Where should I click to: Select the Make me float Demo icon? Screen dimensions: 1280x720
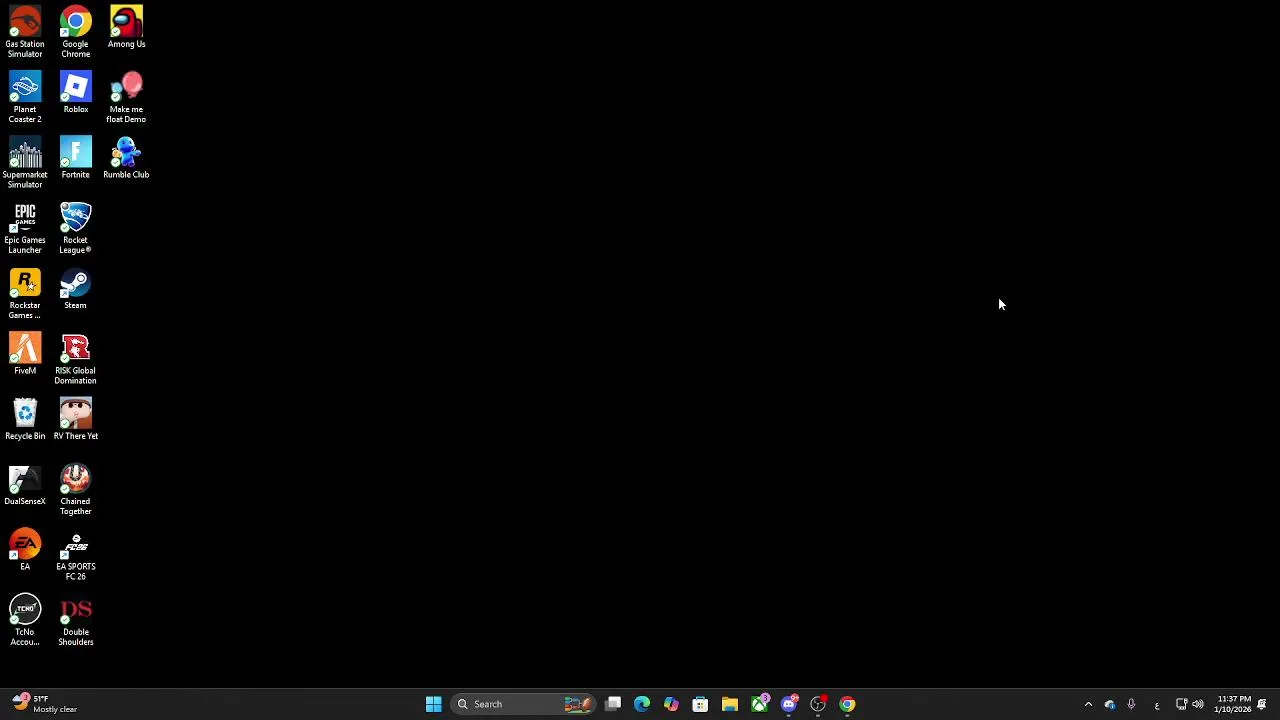click(x=126, y=97)
